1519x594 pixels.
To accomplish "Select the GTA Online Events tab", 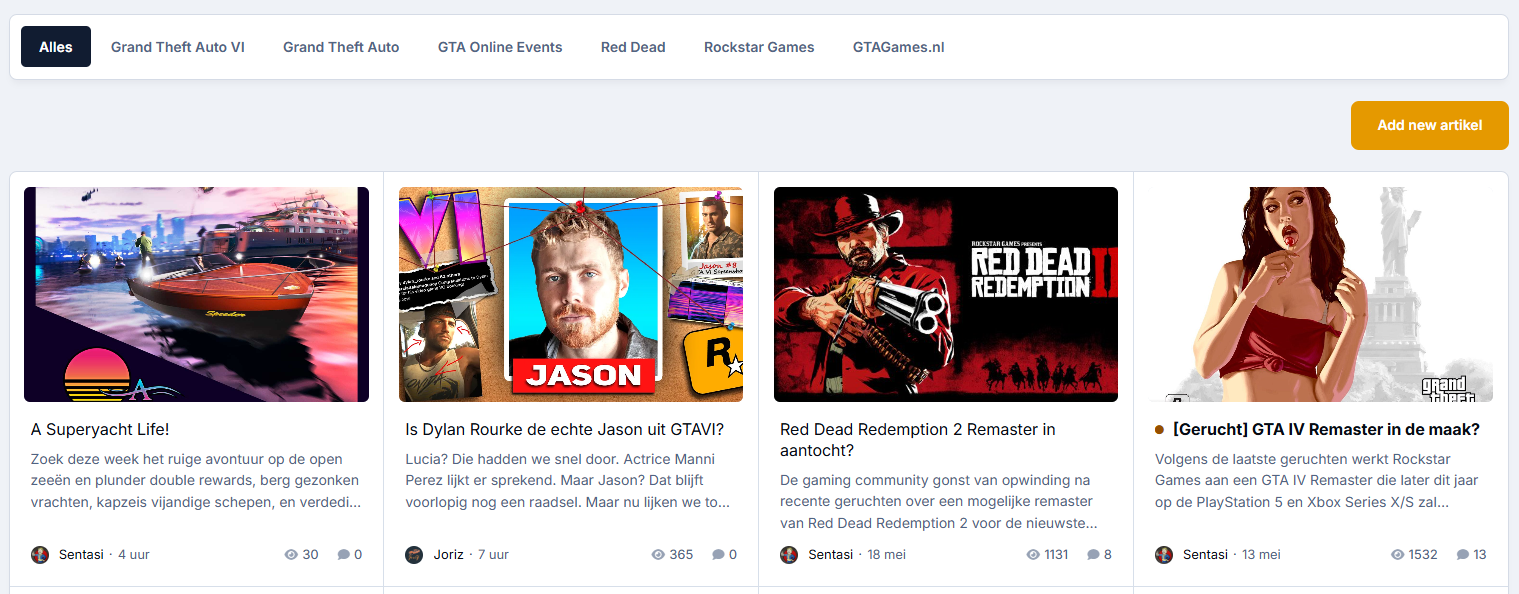I will [x=500, y=47].
